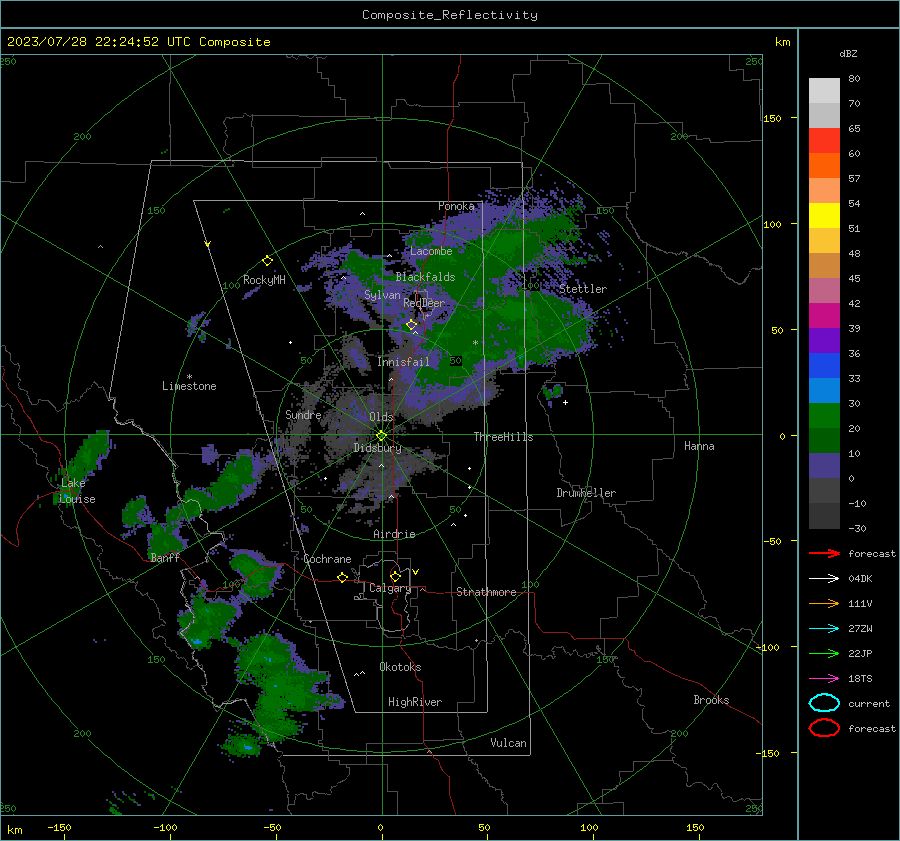Click the Calgary city label
The image size is (900, 841).
coord(390,588)
